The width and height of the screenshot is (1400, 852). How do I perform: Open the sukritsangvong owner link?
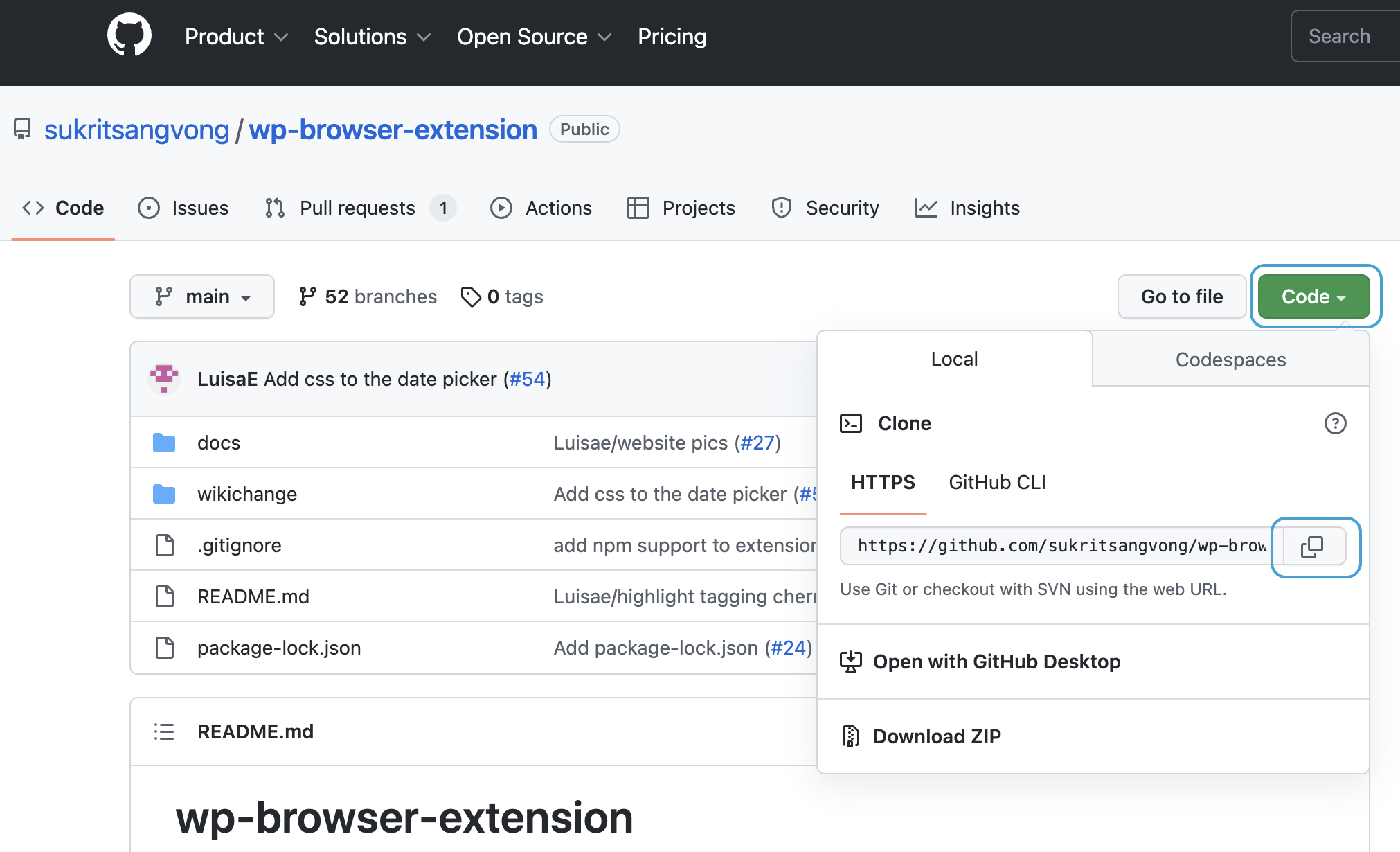[x=136, y=130]
